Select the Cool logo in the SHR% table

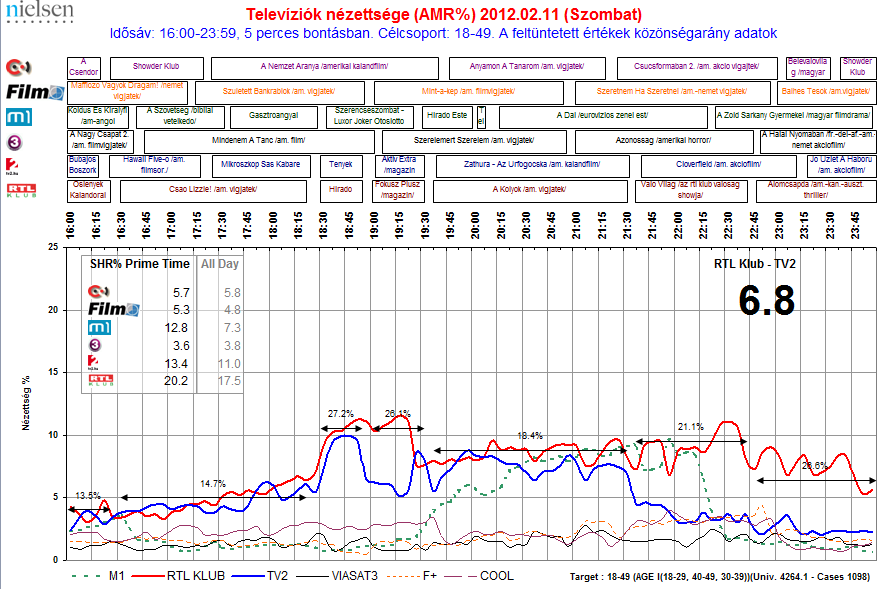tap(99, 291)
